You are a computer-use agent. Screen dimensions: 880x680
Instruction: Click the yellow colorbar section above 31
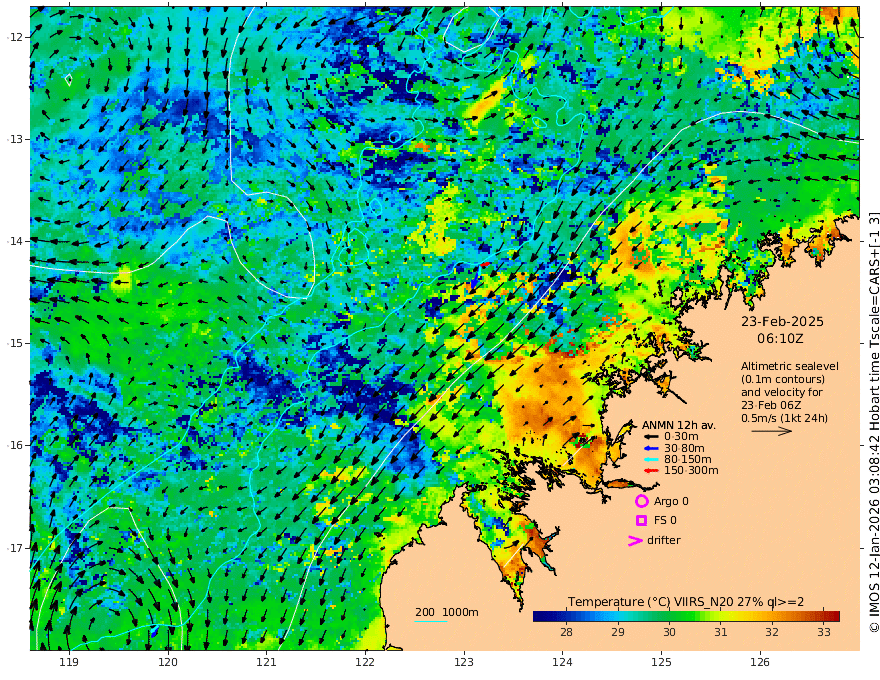tap(721, 616)
